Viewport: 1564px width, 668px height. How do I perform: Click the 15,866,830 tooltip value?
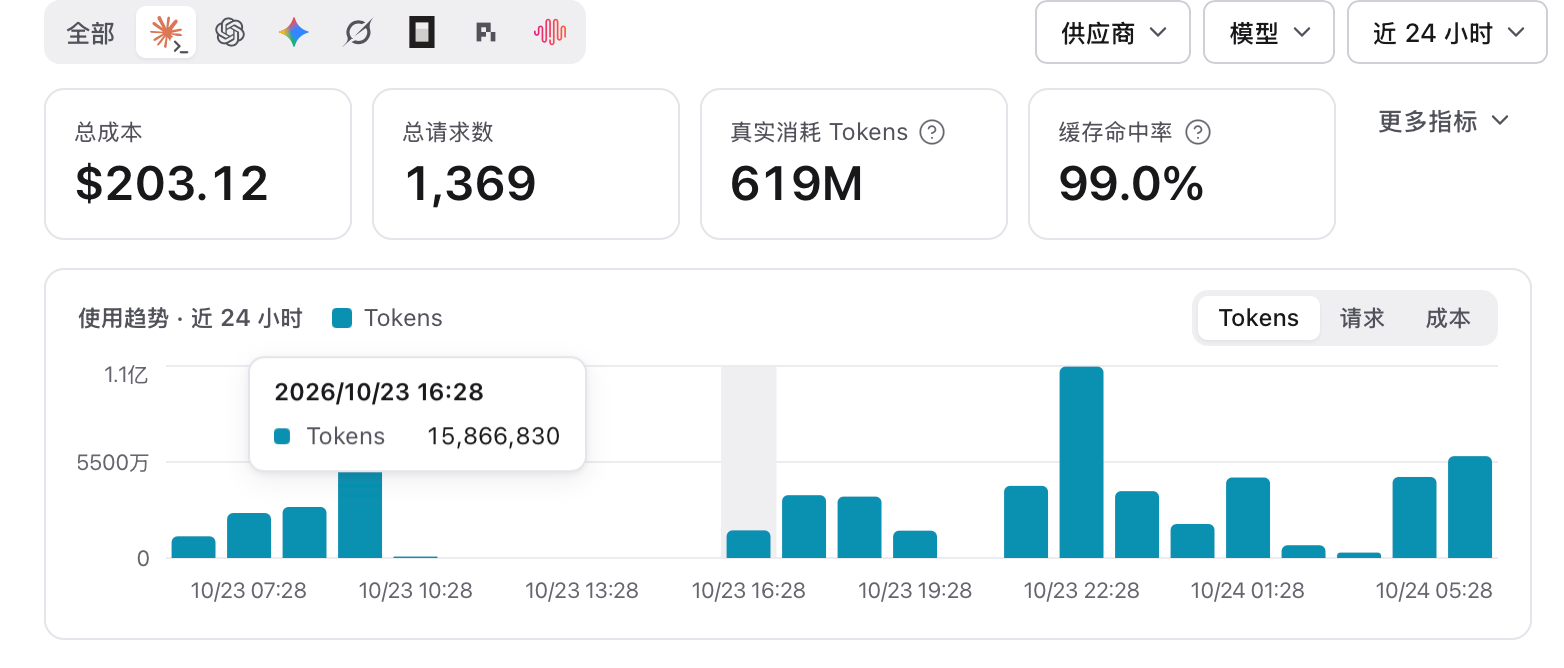point(493,436)
